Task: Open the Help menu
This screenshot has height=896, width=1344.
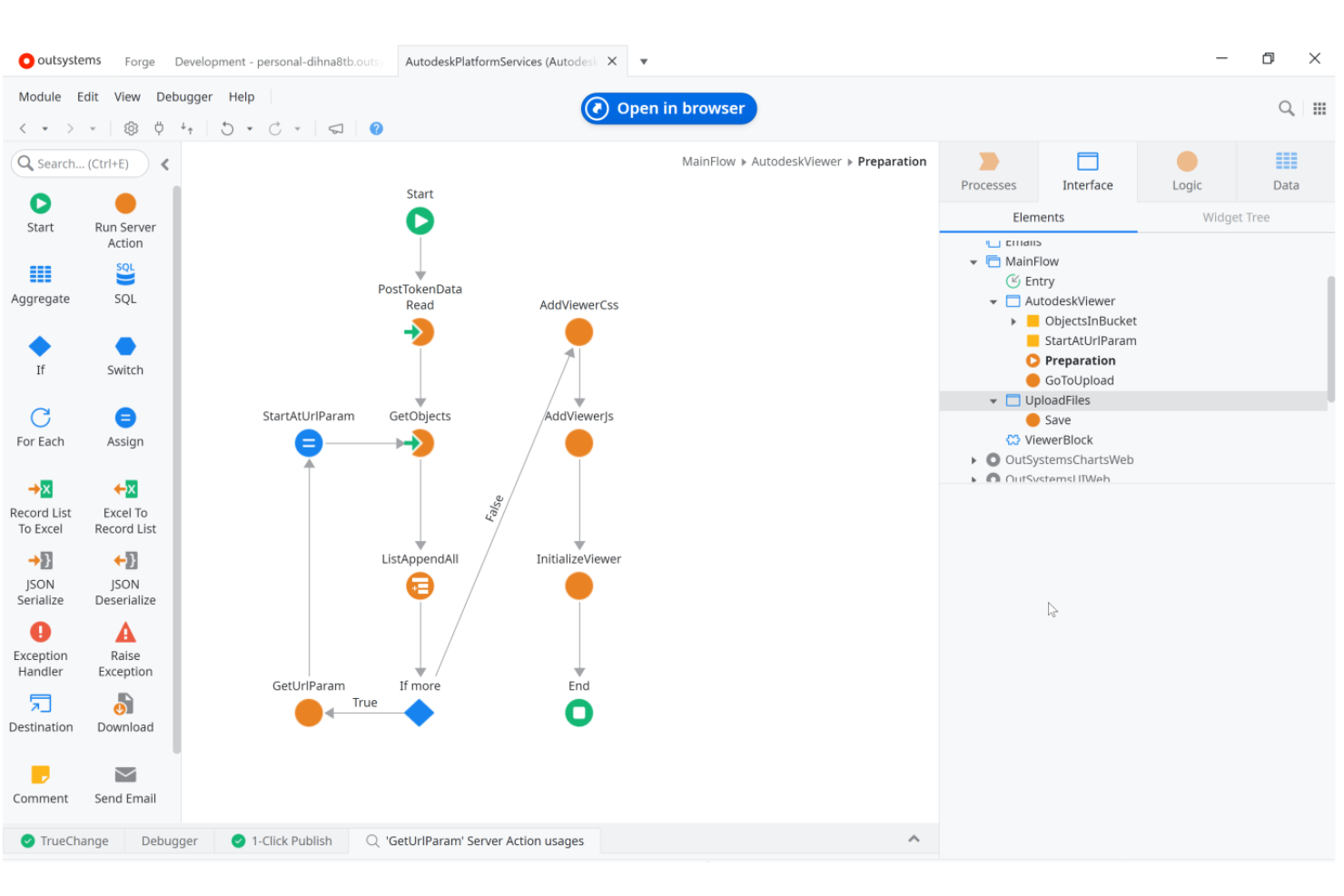Action: pyautogui.click(x=242, y=97)
